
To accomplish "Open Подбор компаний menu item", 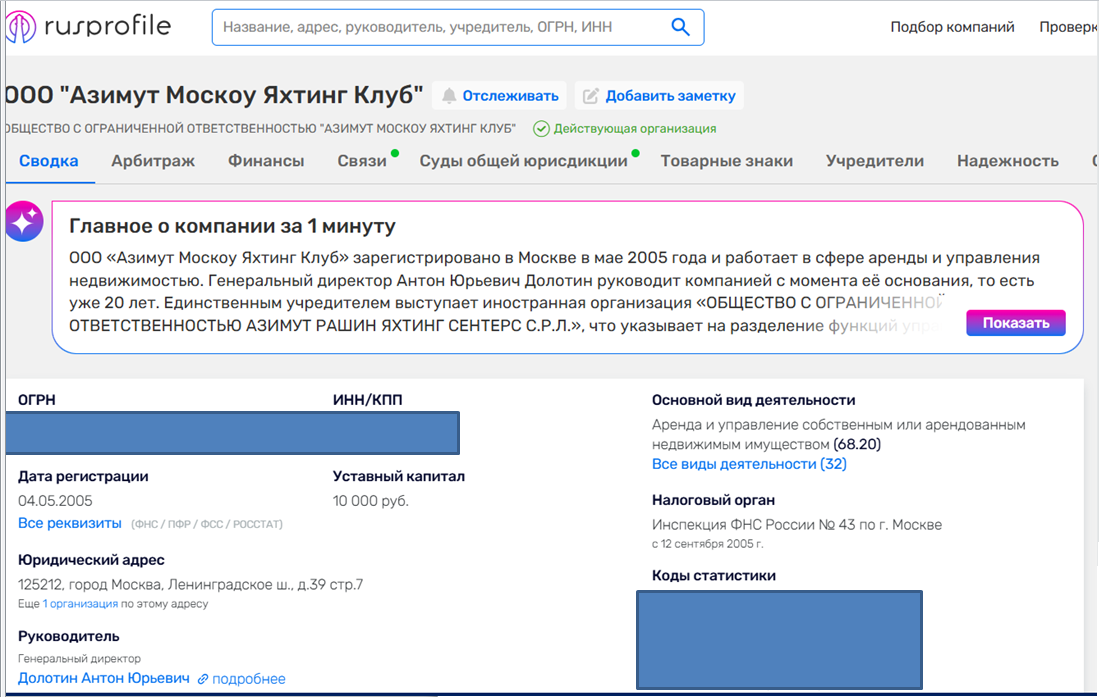I will (x=952, y=27).
